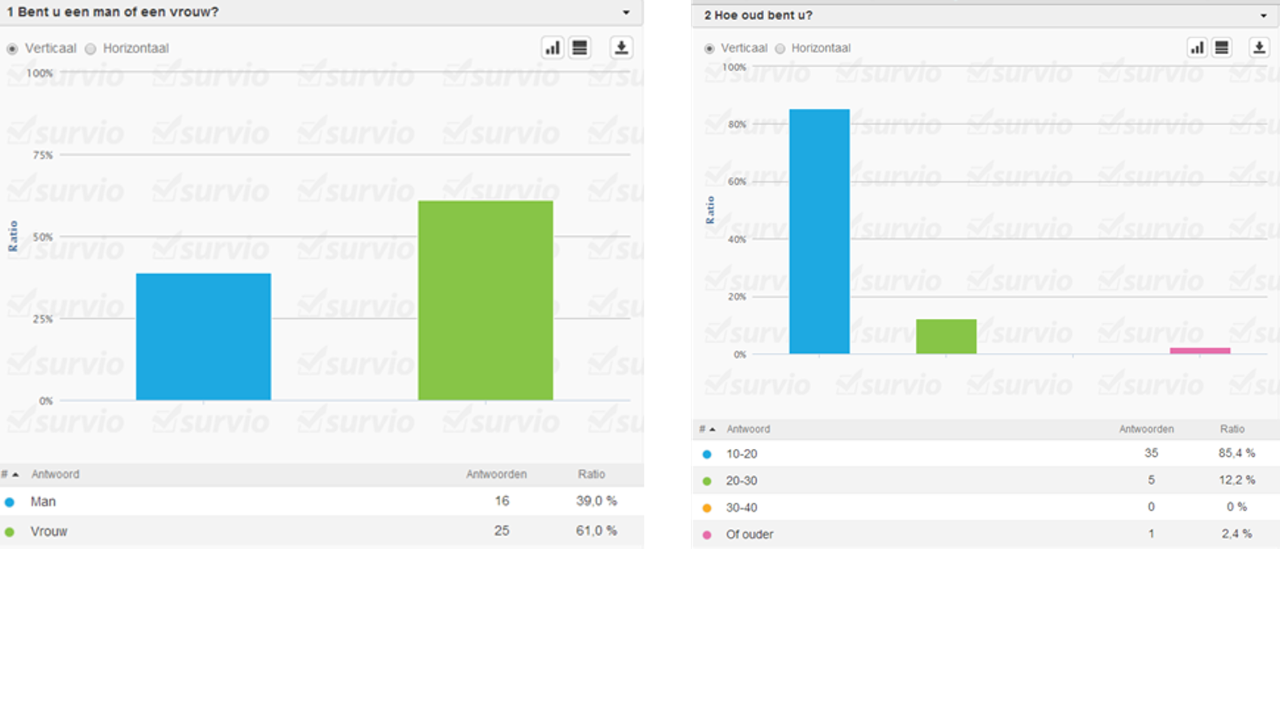Click table view icon in question 2
The image size is (1280, 720).
tap(1222, 48)
